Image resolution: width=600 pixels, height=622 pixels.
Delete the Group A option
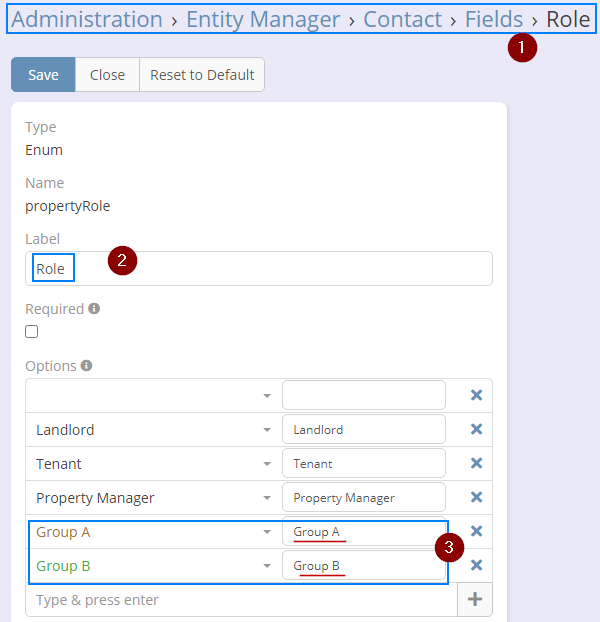476,531
